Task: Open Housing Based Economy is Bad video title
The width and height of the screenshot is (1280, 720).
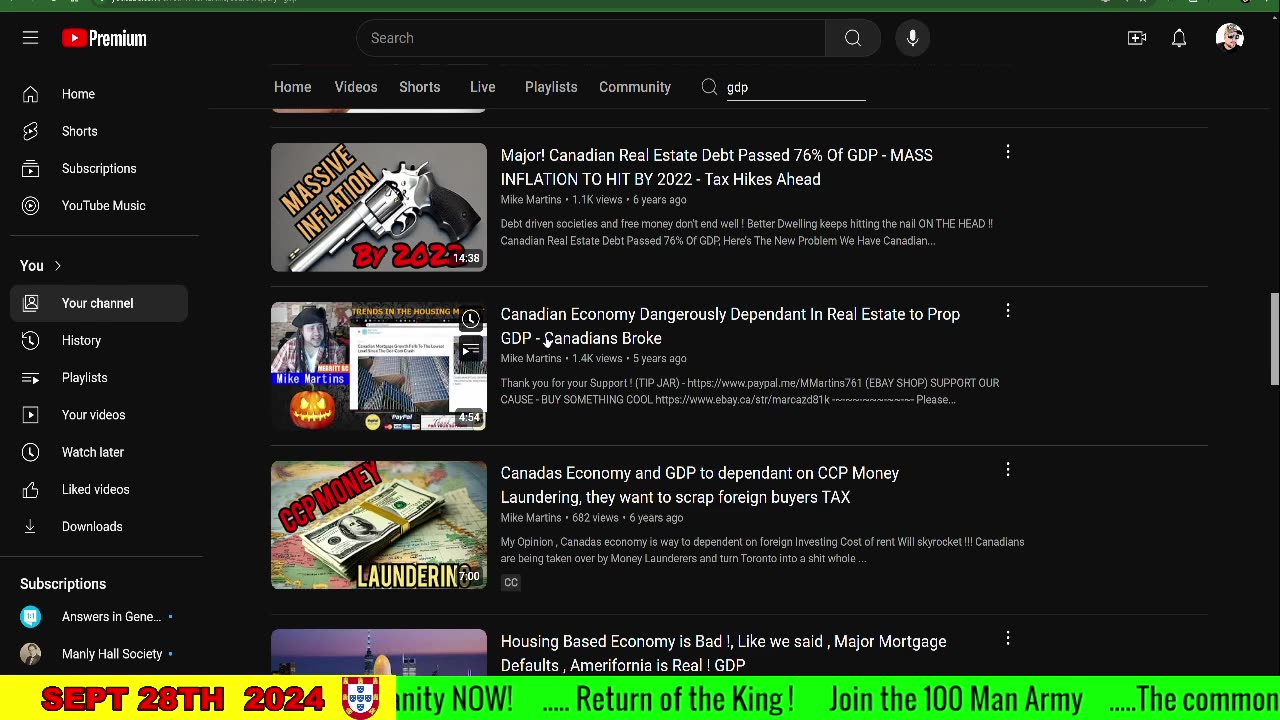Action: (723, 653)
